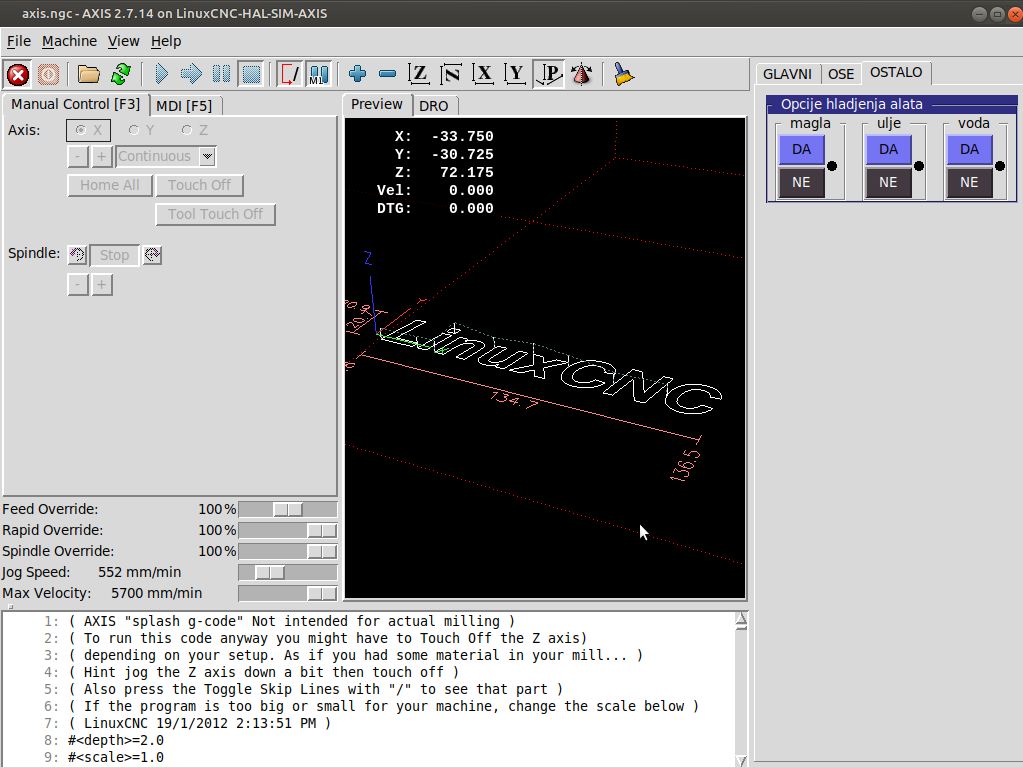
Task: Stop program execution
Action: point(251,74)
